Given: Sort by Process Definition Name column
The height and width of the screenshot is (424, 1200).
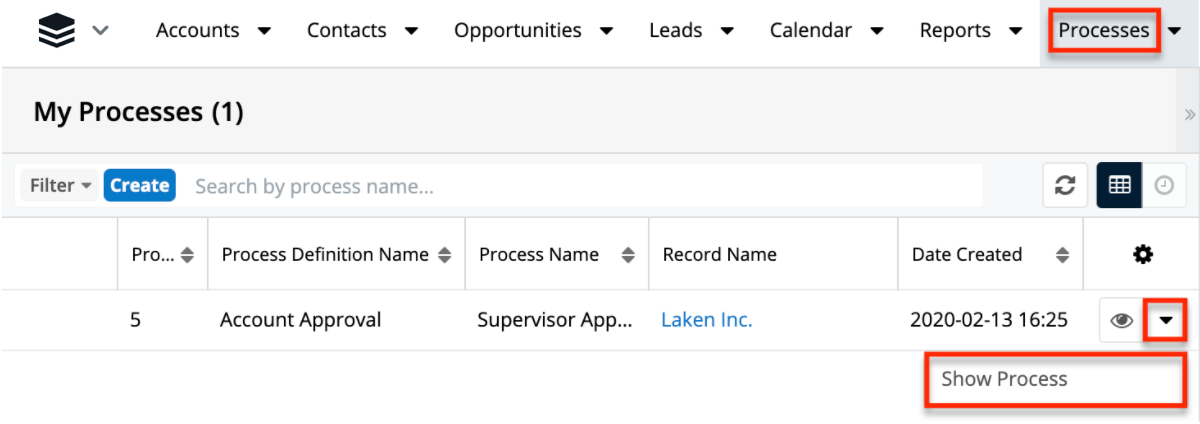Looking at the screenshot, I should pos(446,255).
